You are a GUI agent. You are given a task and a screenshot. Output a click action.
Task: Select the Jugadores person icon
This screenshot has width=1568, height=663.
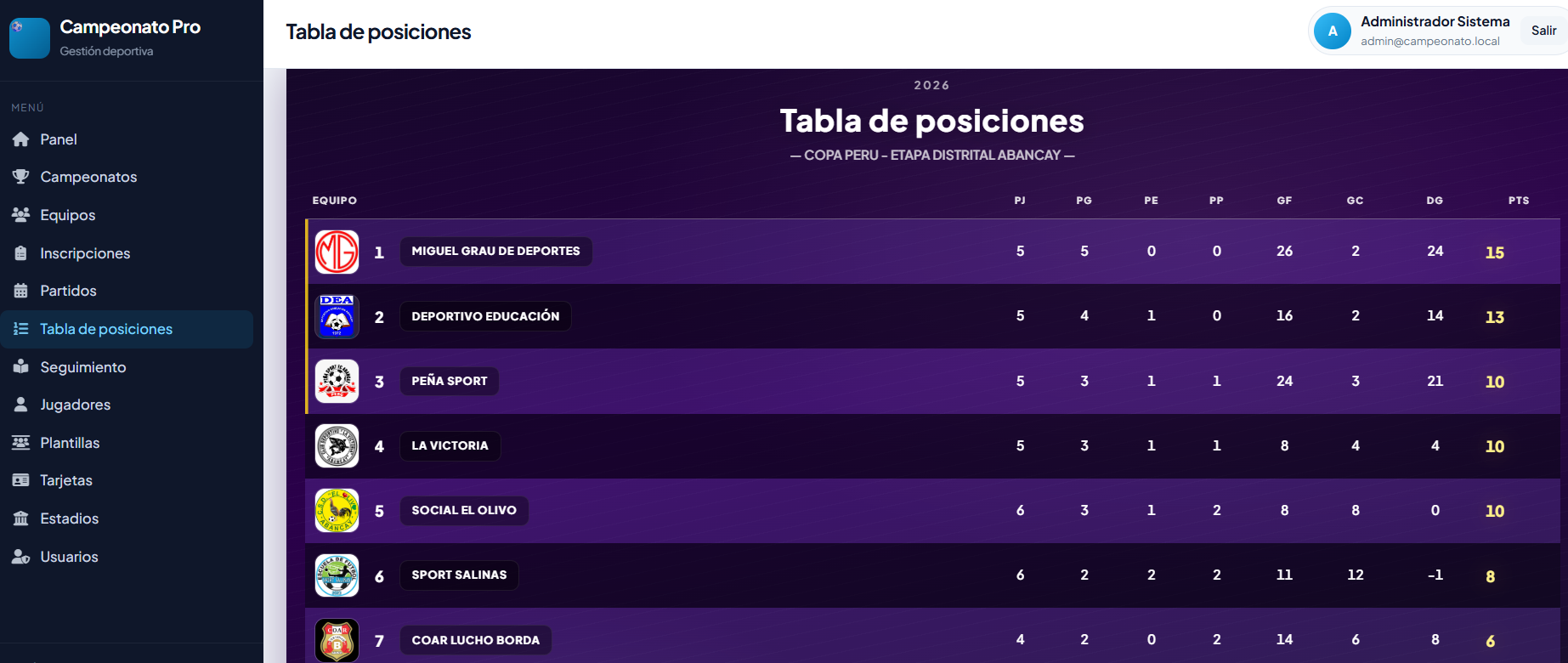[22, 404]
